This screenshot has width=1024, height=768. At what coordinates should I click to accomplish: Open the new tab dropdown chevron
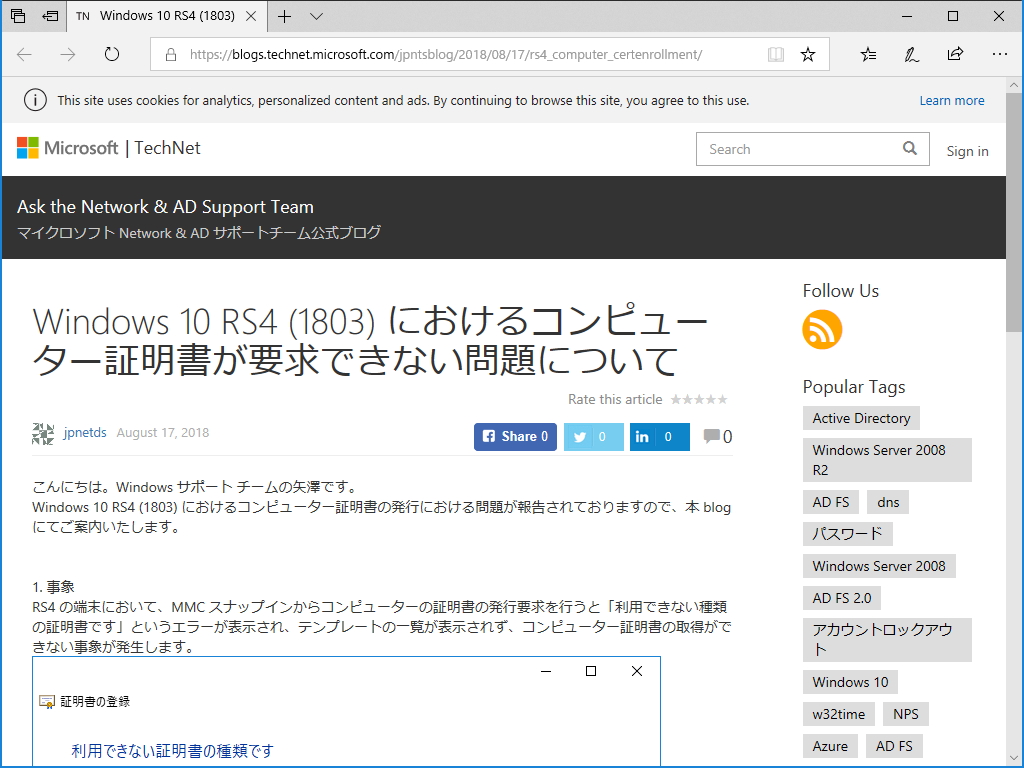click(316, 16)
